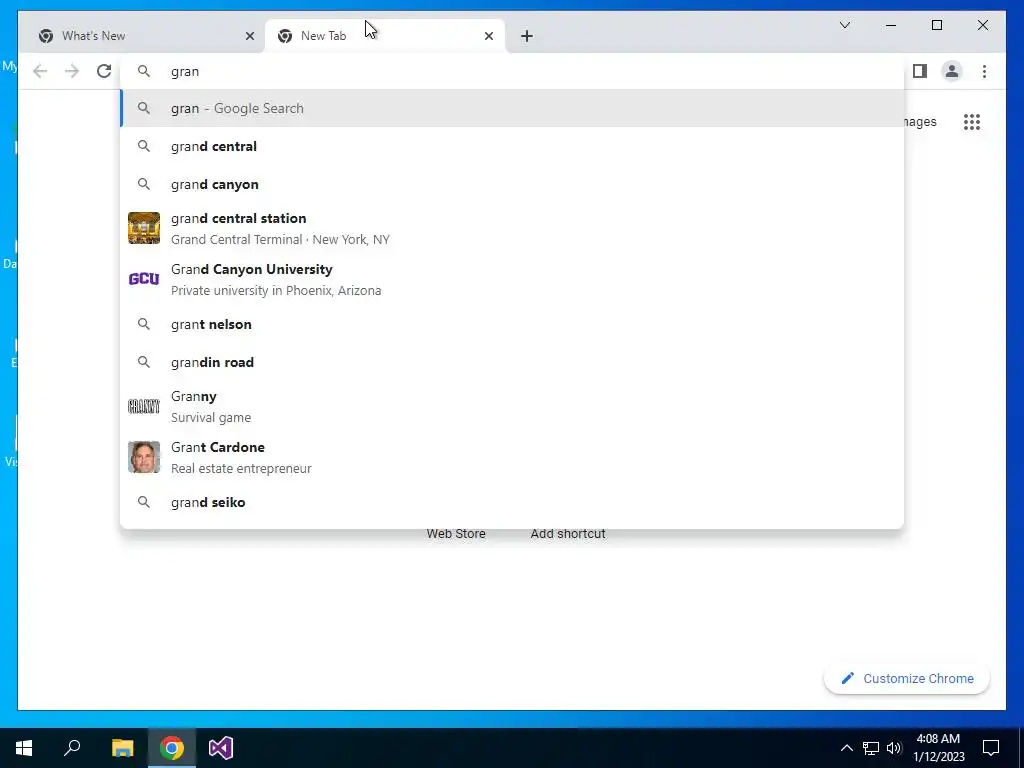The image size is (1024, 768).
Task: Click the Grand Central Terminal thumbnail image
Action: tap(144, 228)
